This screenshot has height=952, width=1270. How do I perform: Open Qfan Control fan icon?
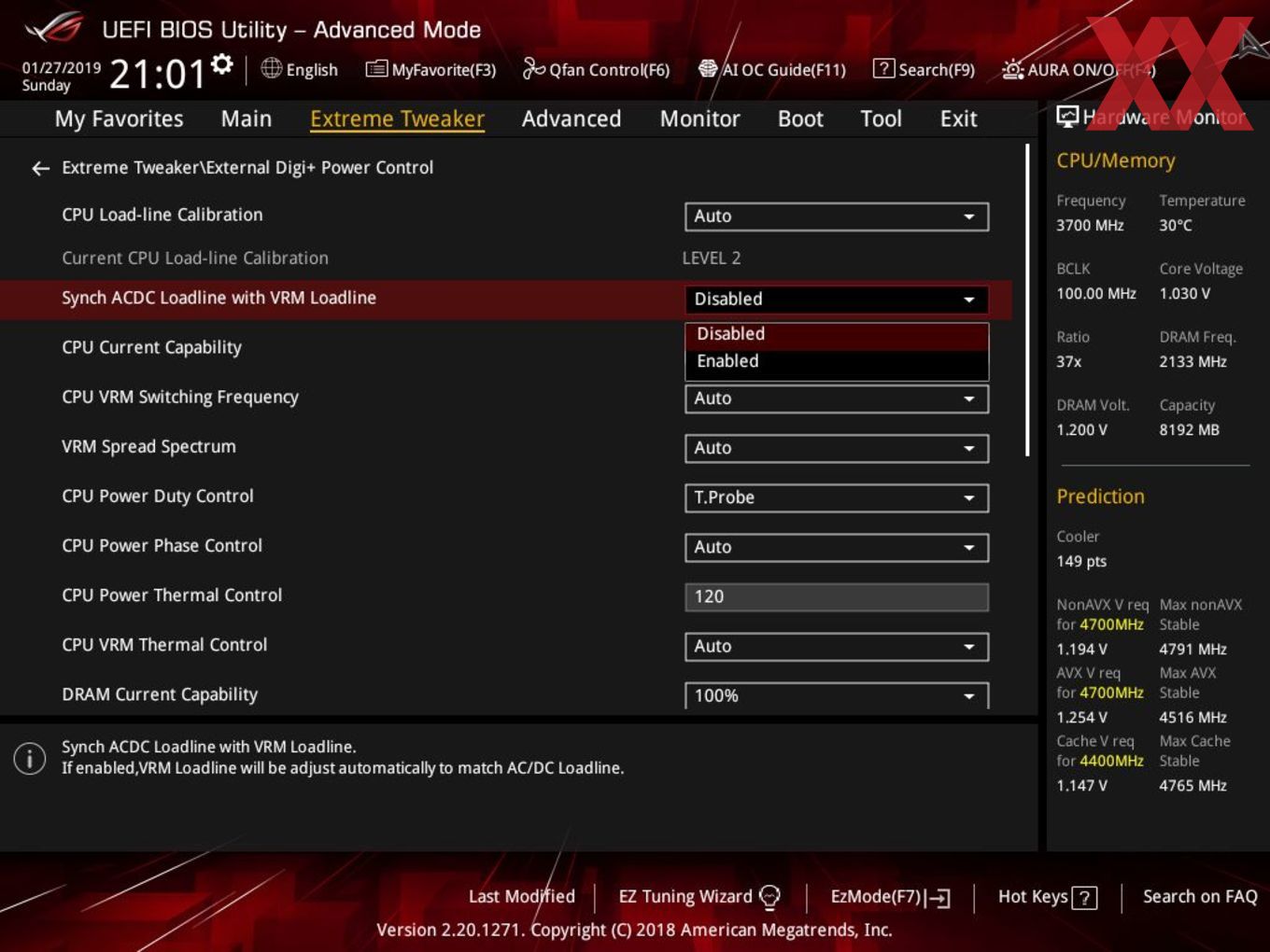[533, 68]
